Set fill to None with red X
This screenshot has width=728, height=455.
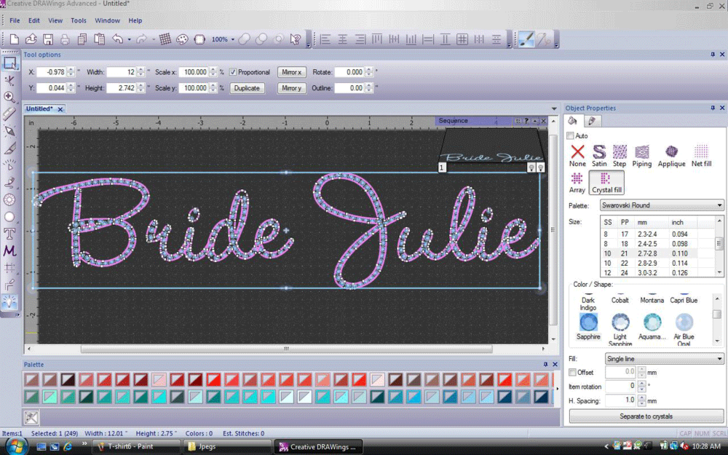pos(577,155)
